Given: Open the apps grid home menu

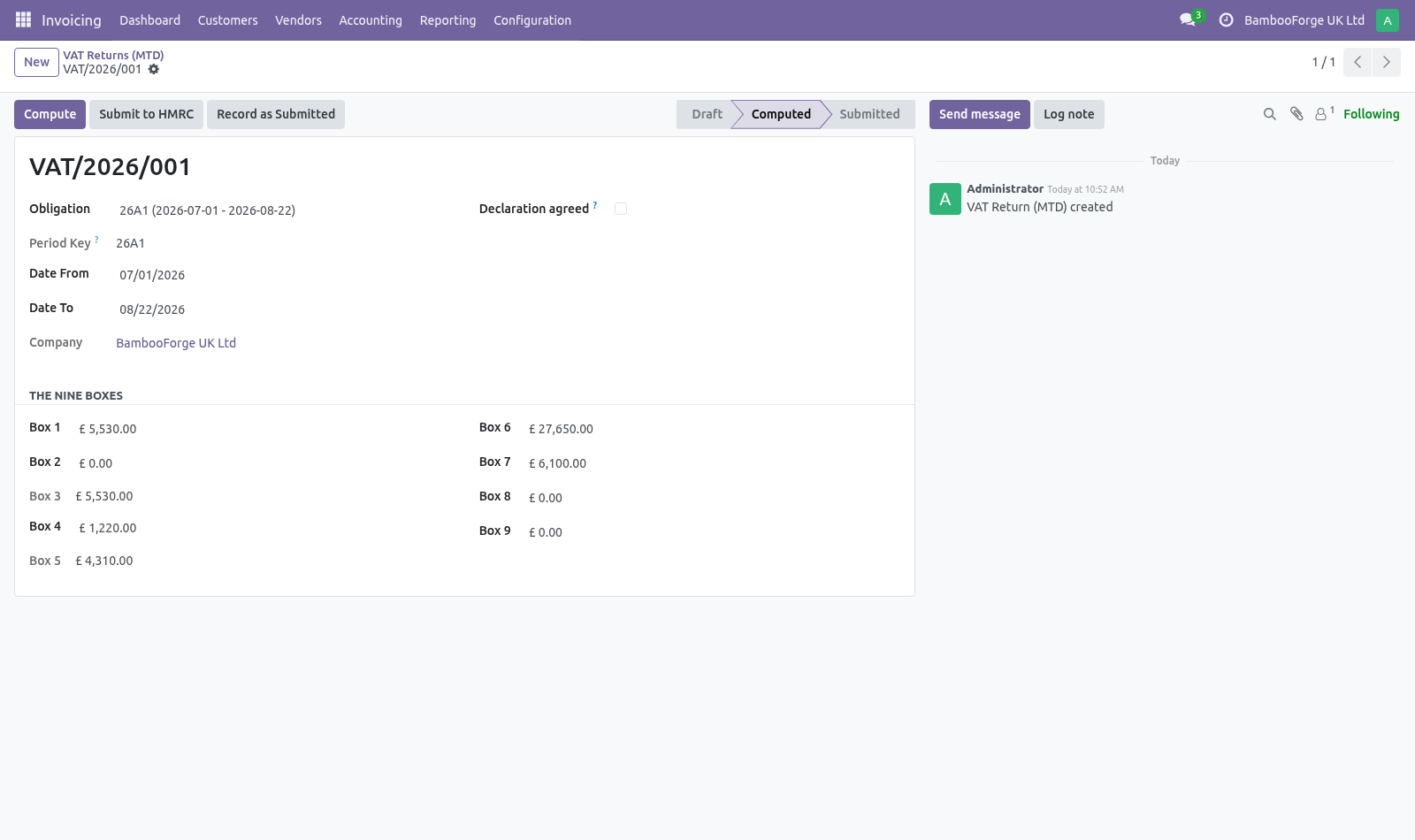Looking at the screenshot, I should click(x=23, y=19).
